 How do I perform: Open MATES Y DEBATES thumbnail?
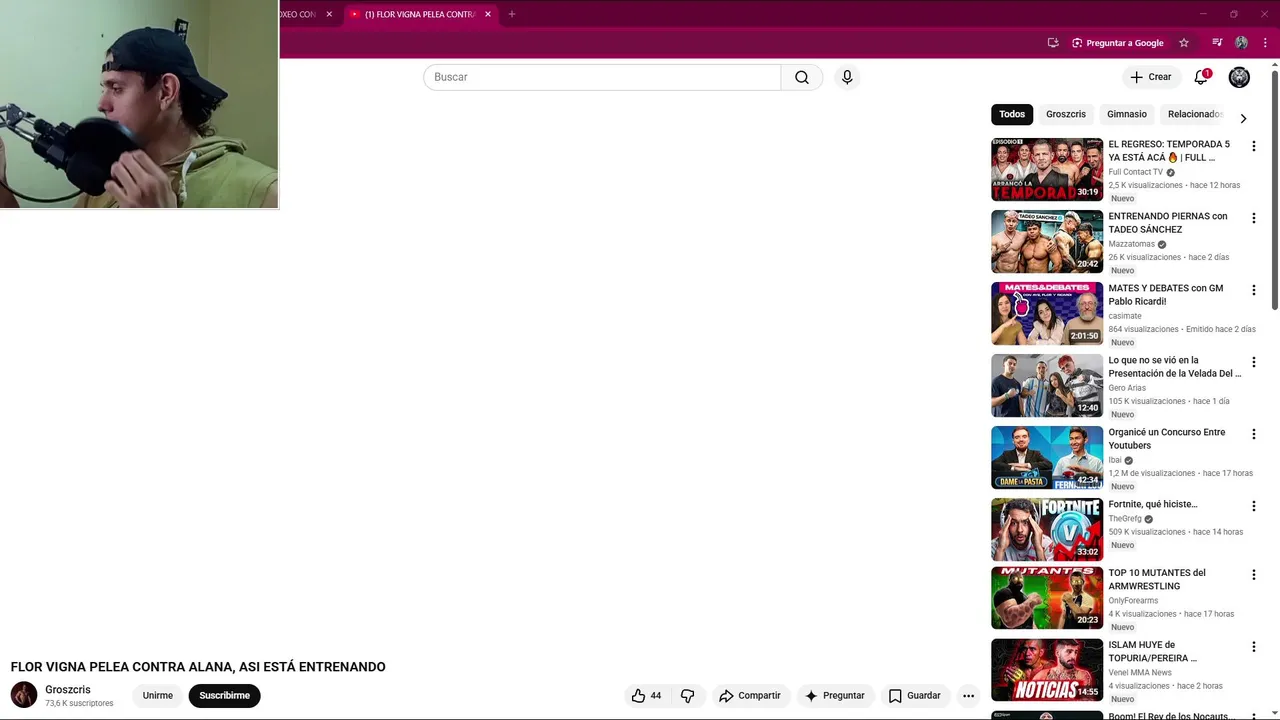(1047, 314)
